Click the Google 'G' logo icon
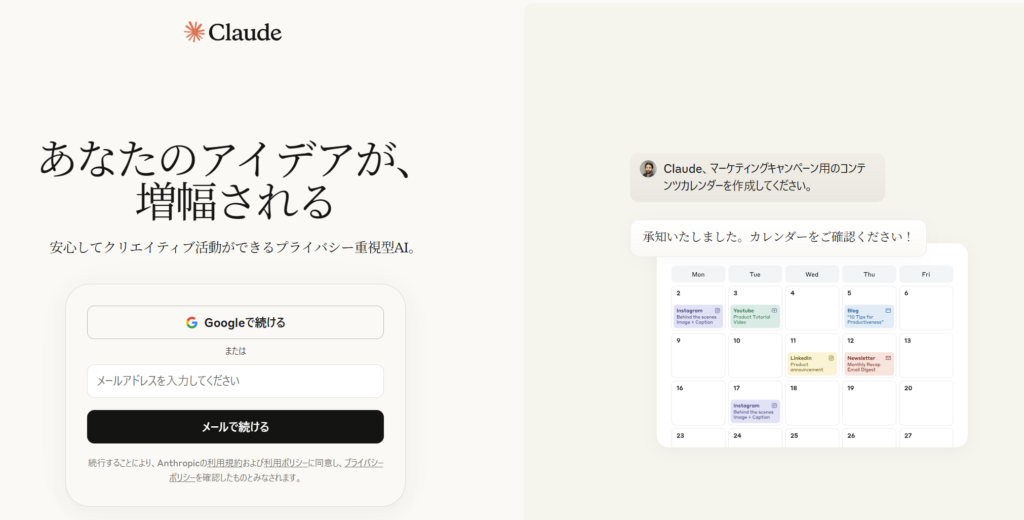The image size is (1024, 520). coord(191,323)
